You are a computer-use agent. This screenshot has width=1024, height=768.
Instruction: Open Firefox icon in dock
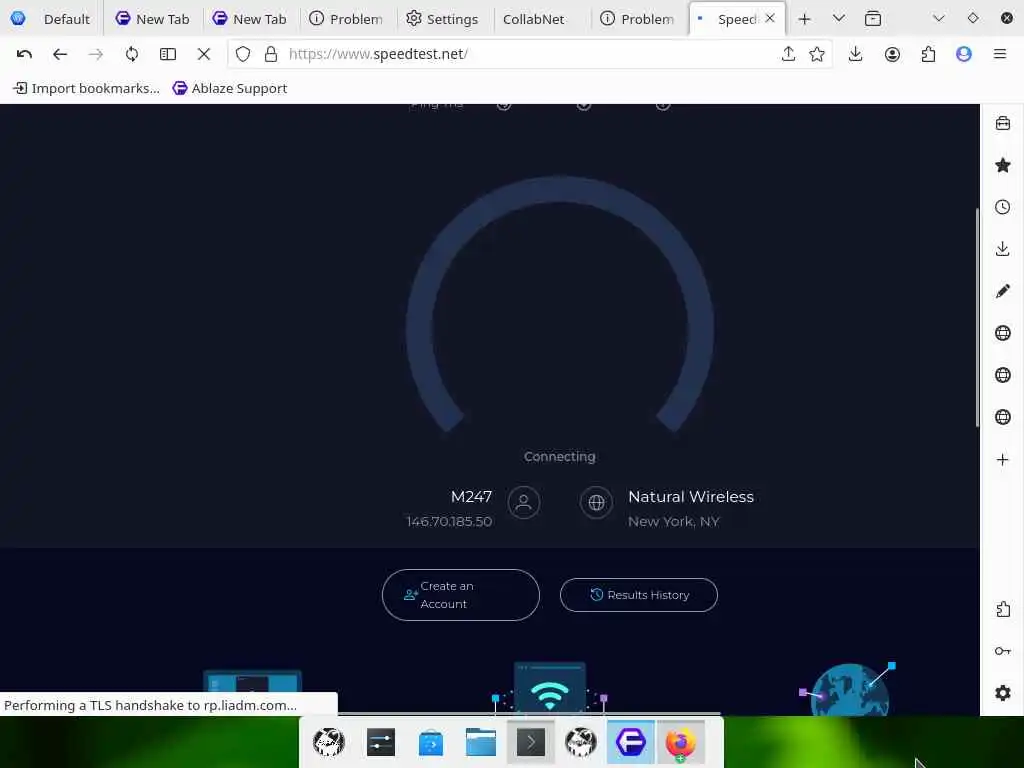coord(680,743)
